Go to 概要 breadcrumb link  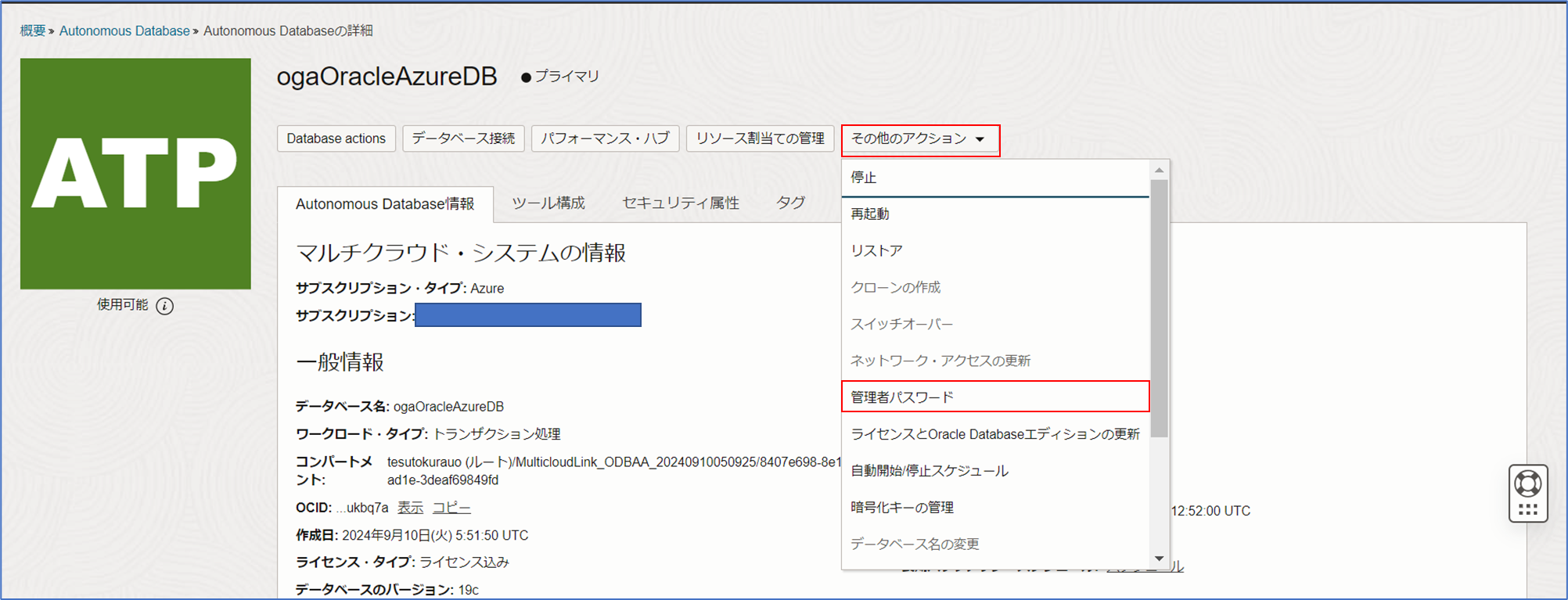[x=33, y=31]
